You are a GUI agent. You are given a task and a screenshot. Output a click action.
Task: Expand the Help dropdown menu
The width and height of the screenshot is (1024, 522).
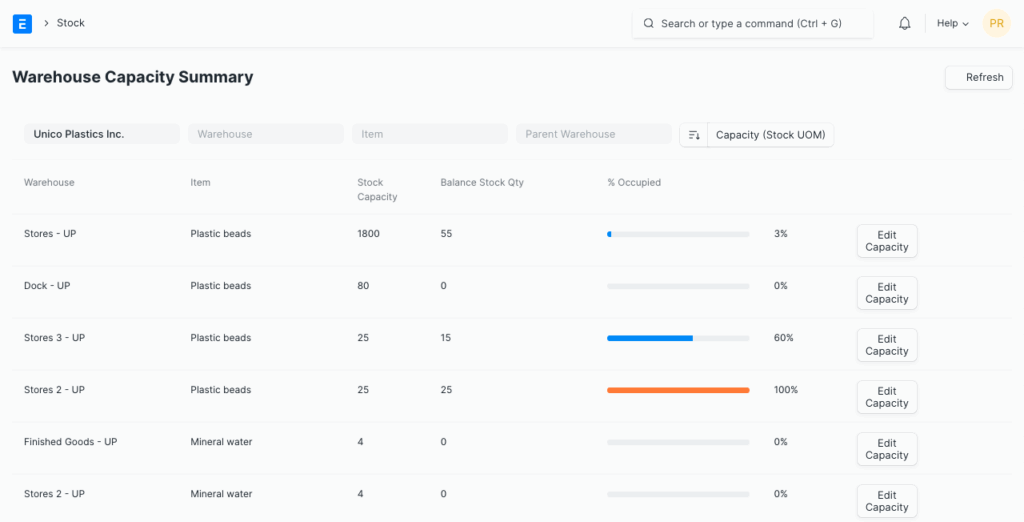952,23
